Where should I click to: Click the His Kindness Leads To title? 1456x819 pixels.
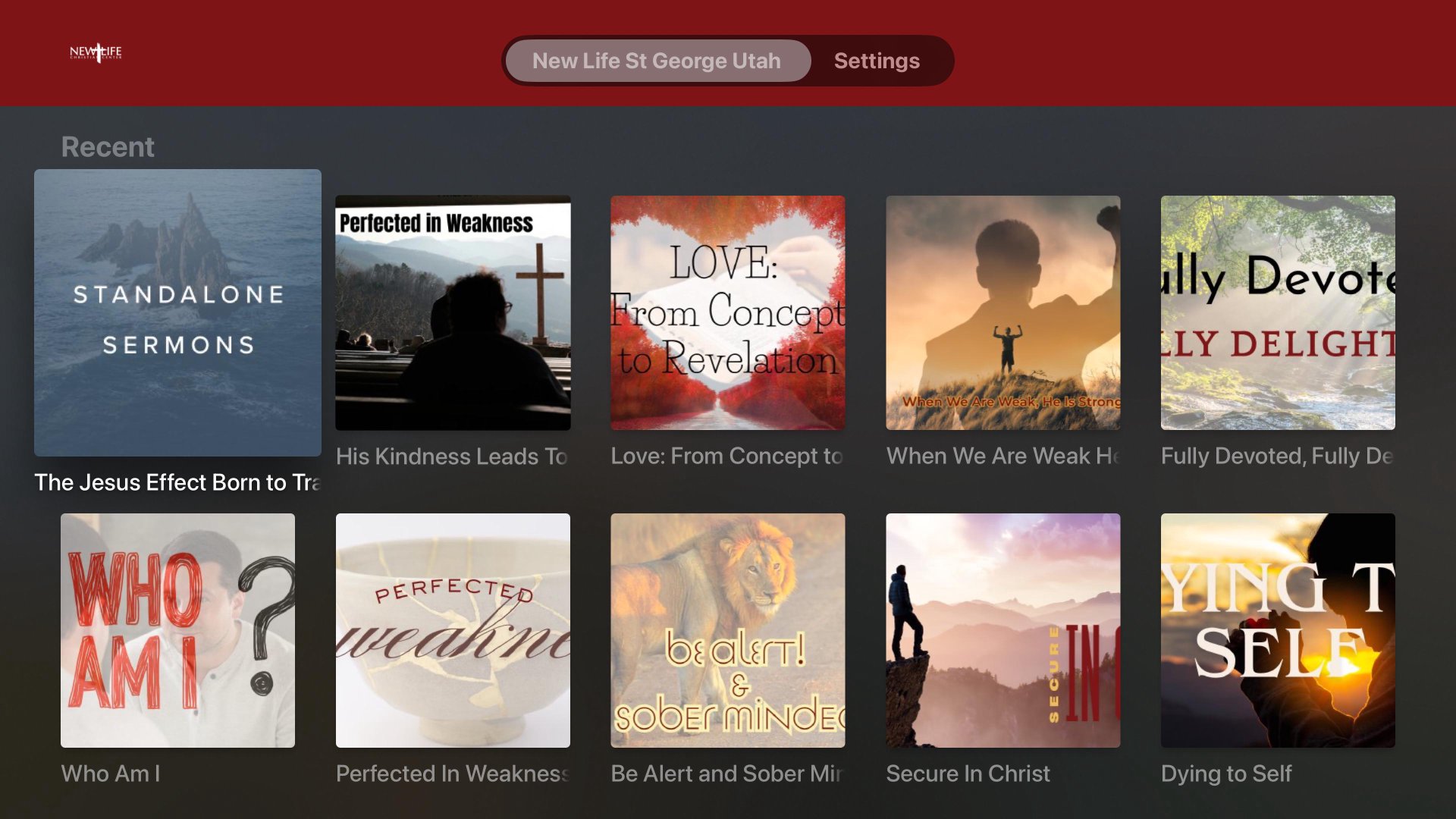452,457
